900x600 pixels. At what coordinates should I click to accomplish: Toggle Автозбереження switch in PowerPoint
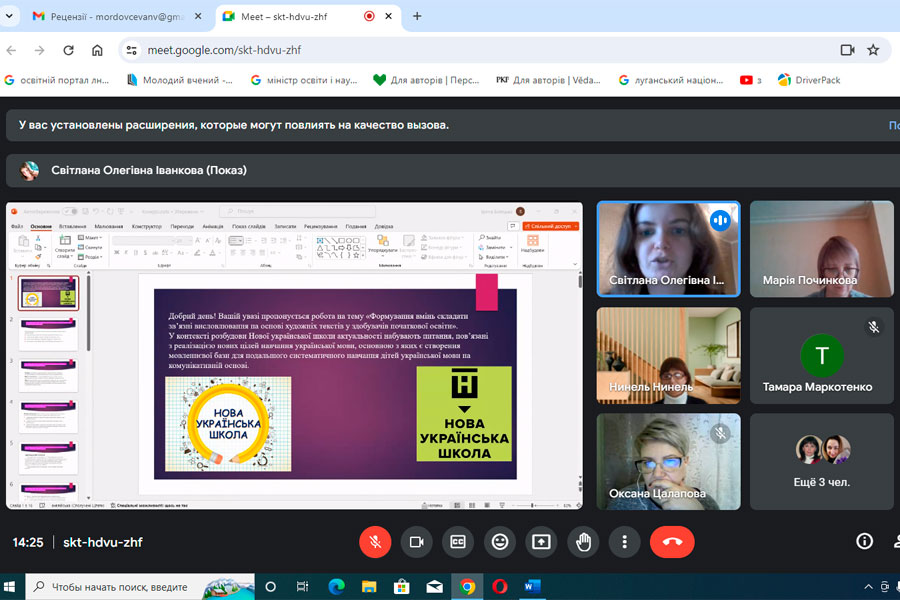click(x=69, y=211)
